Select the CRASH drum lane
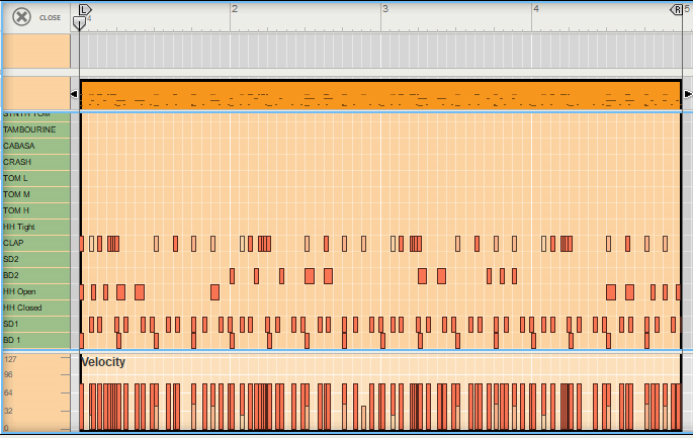Image resolution: width=693 pixels, height=438 pixels. tap(35, 162)
